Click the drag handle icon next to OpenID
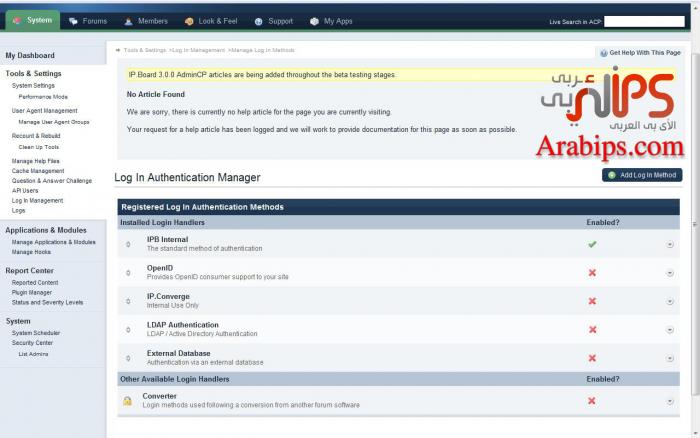This screenshot has width=700, height=438. 128,273
